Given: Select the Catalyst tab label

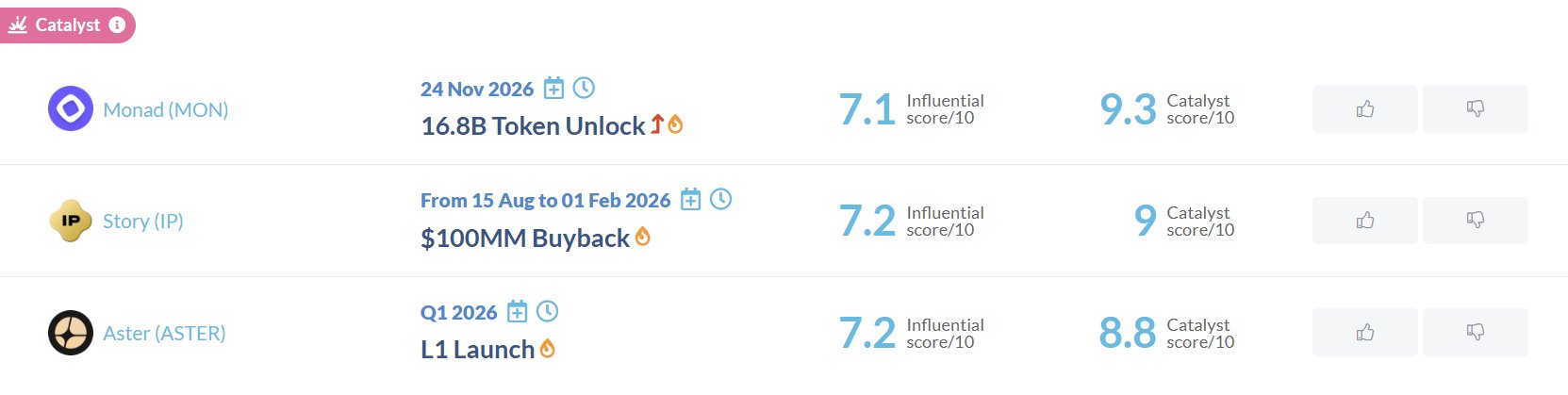Looking at the screenshot, I should coord(67,25).
